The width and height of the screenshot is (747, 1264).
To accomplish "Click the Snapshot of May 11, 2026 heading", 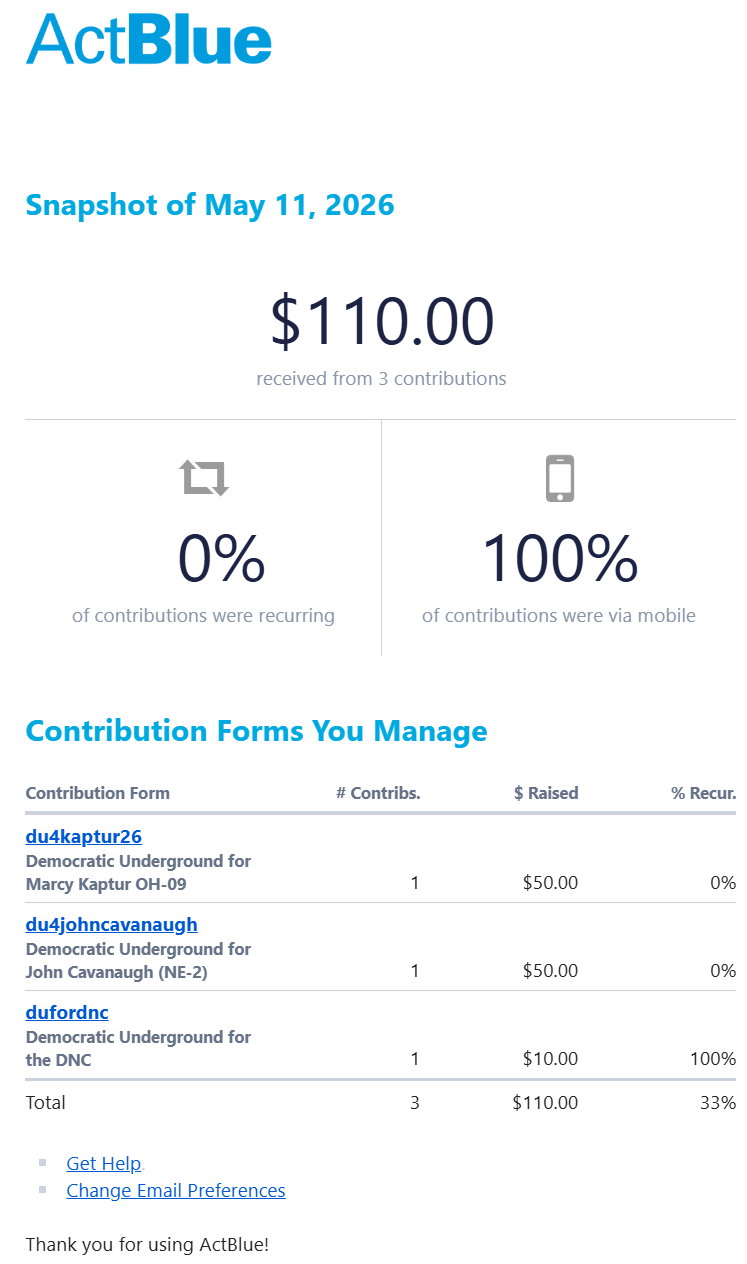I will click(x=210, y=205).
